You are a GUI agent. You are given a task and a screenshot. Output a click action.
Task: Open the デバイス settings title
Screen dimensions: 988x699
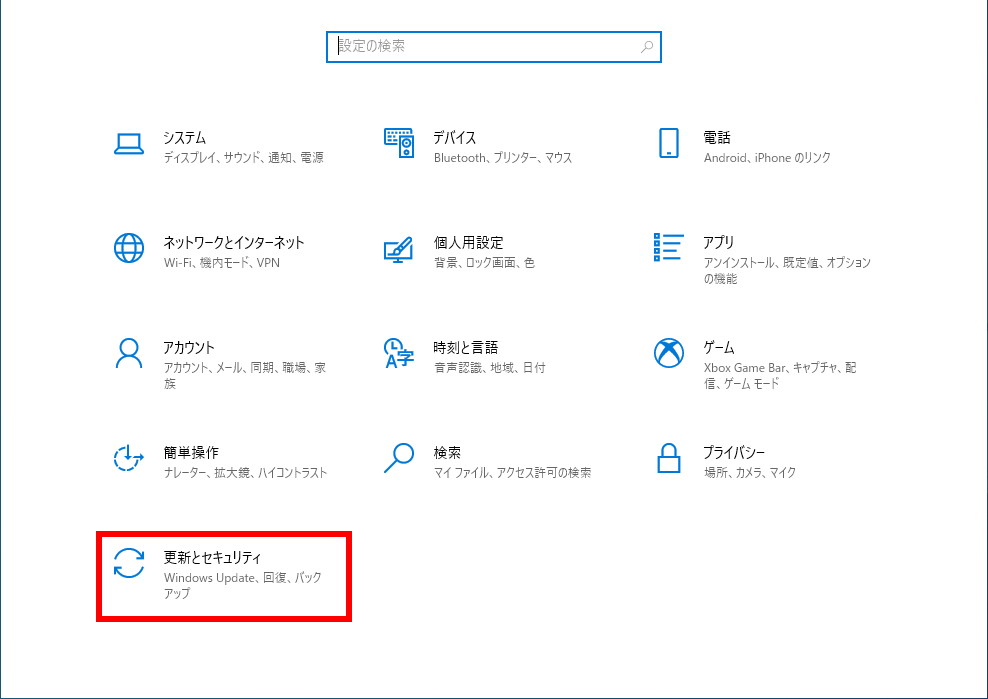[454, 137]
